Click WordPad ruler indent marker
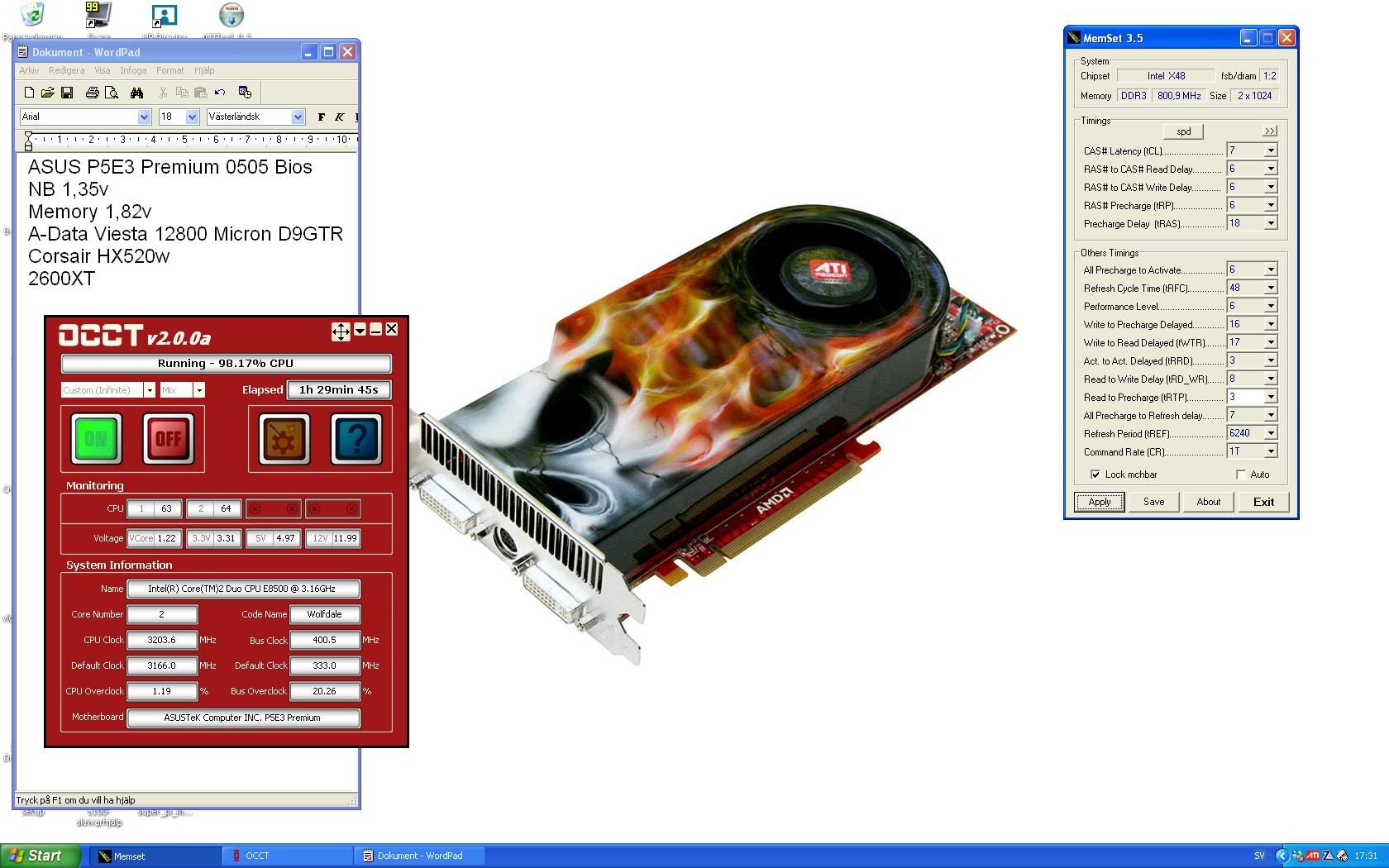 (x=29, y=141)
